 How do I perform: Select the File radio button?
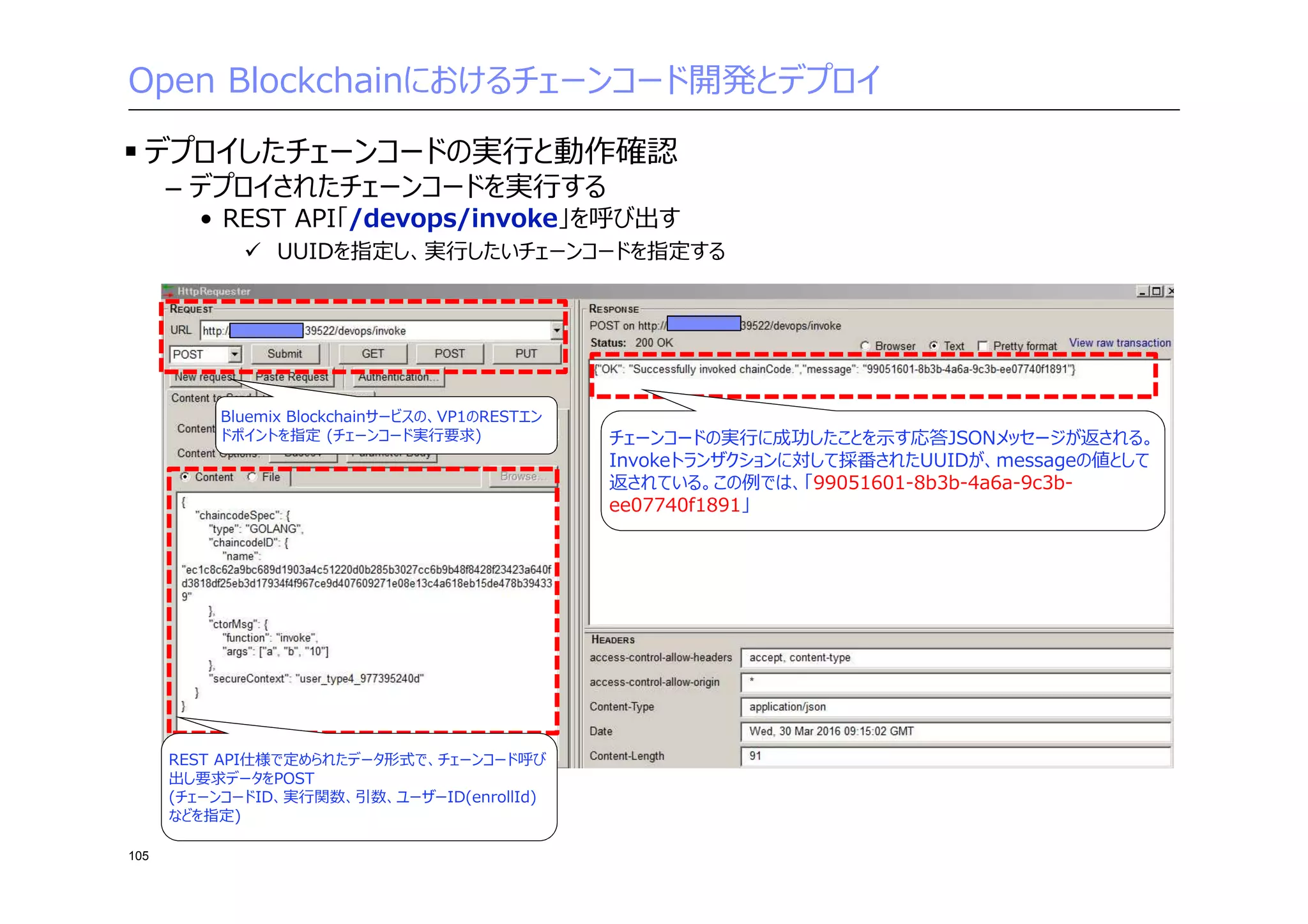pos(252,477)
